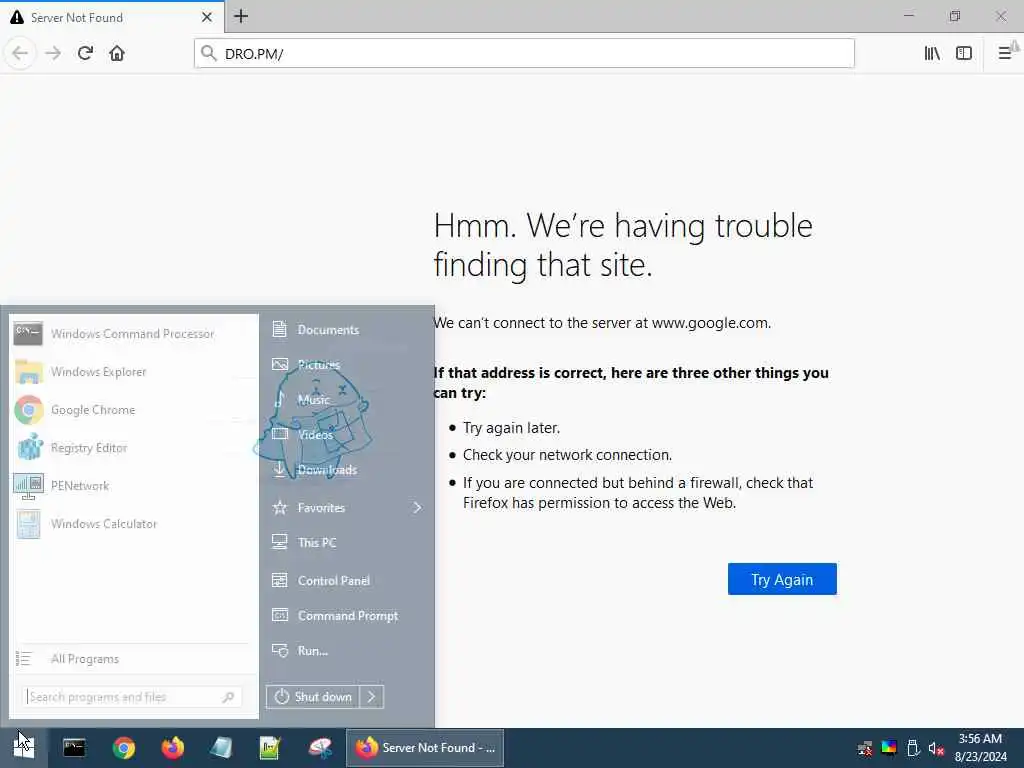Click the Registry Editor cube icon
The image size is (1024, 768).
click(x=29, y=447)
